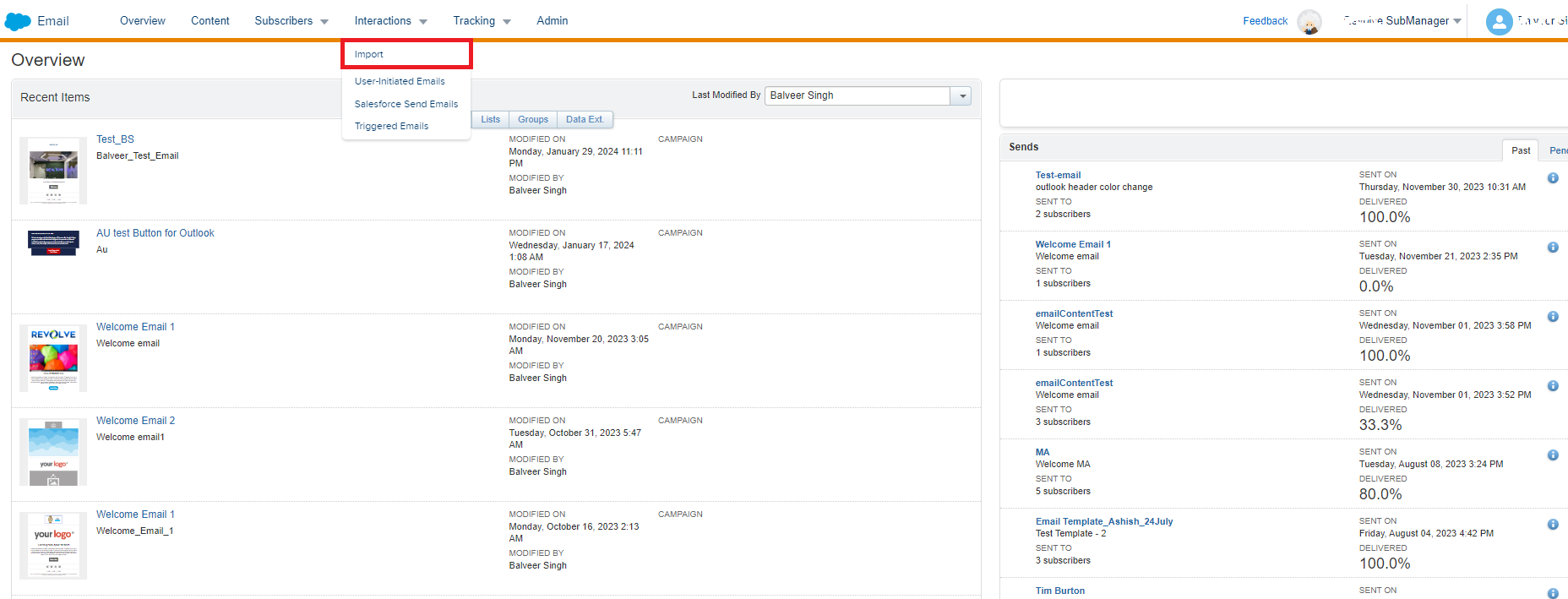Click the Salesforce cloud logo
The width and height of the screenshot is (1568, 599).
pos(18,21)
